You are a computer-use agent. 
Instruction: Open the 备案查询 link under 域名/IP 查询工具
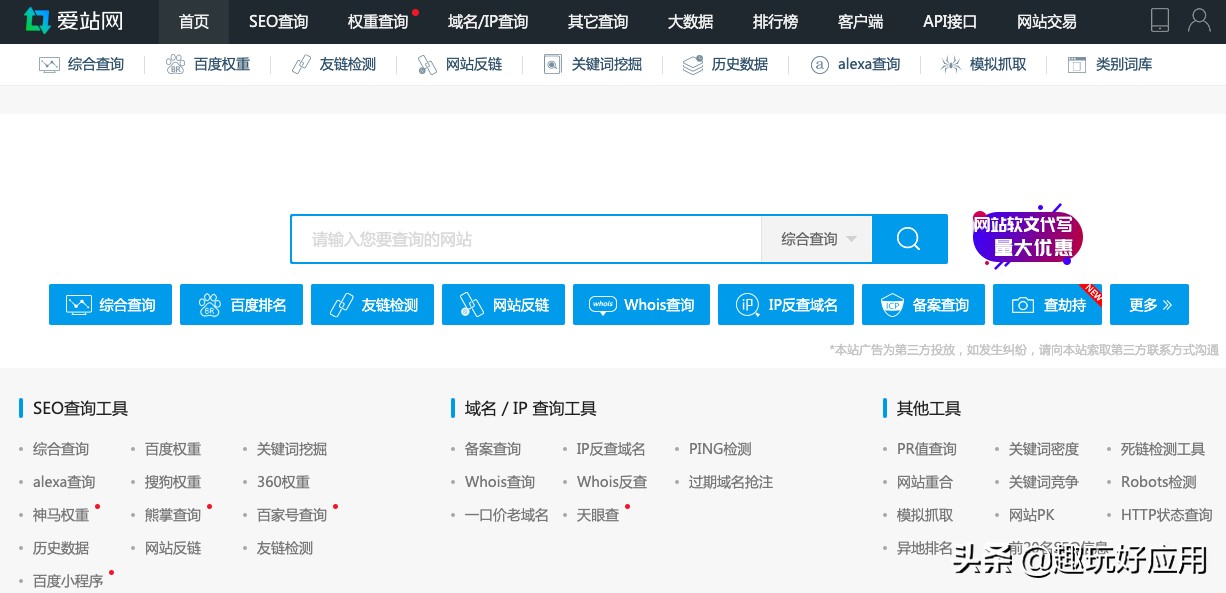[x=492, y=449]
